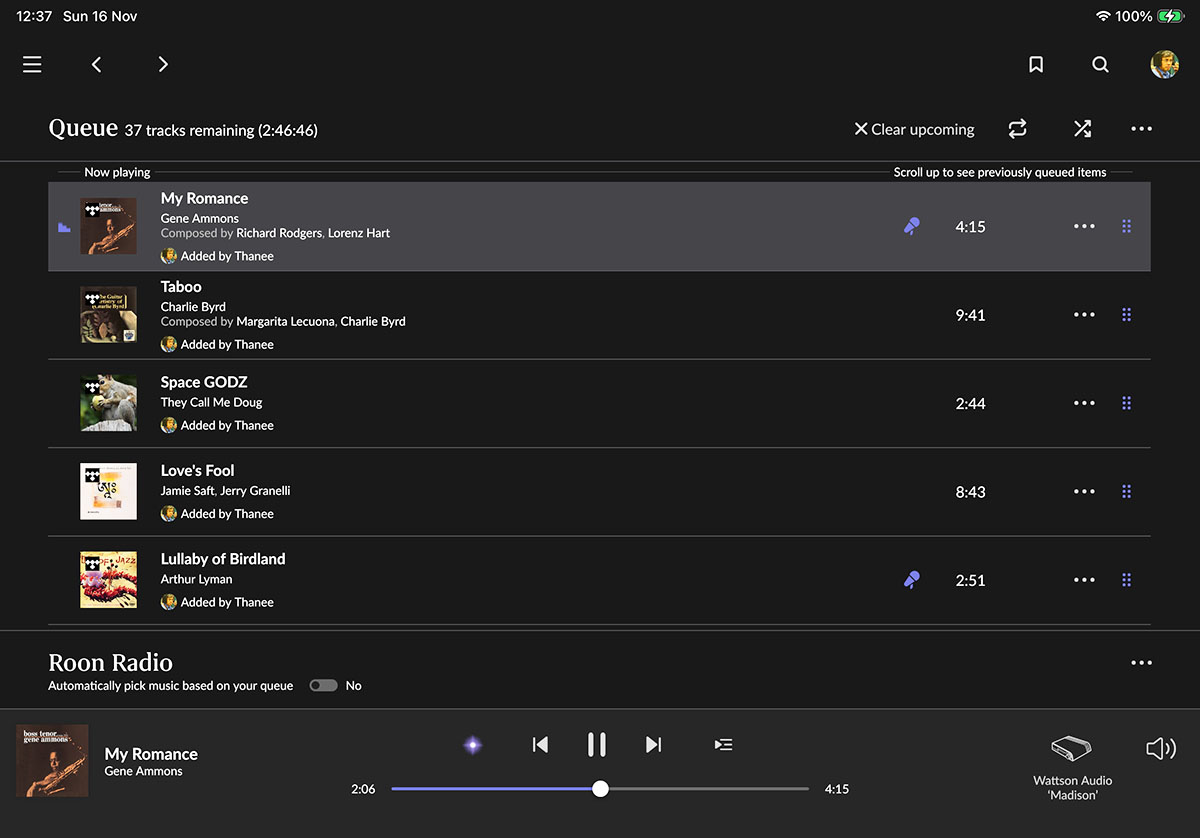Open Charlie Byrd artist link under Taboo

tap(193, 307)
